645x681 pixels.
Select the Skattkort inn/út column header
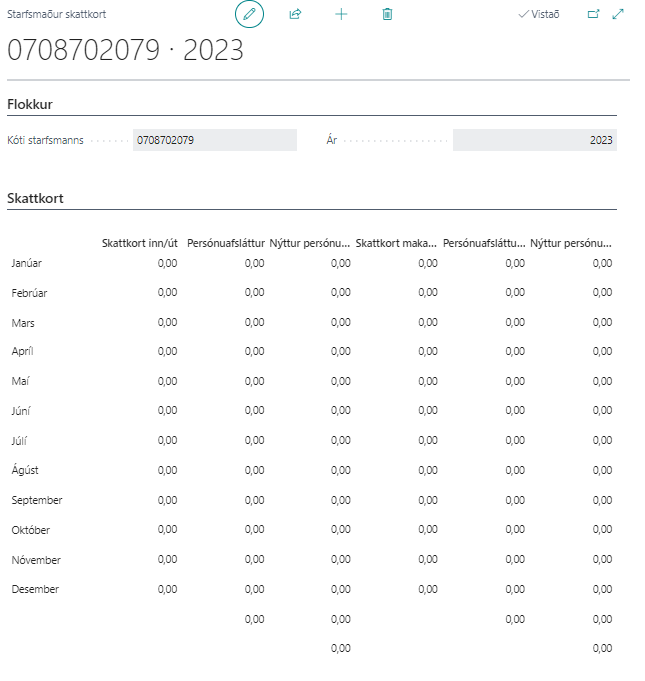(x=139, y=243)
